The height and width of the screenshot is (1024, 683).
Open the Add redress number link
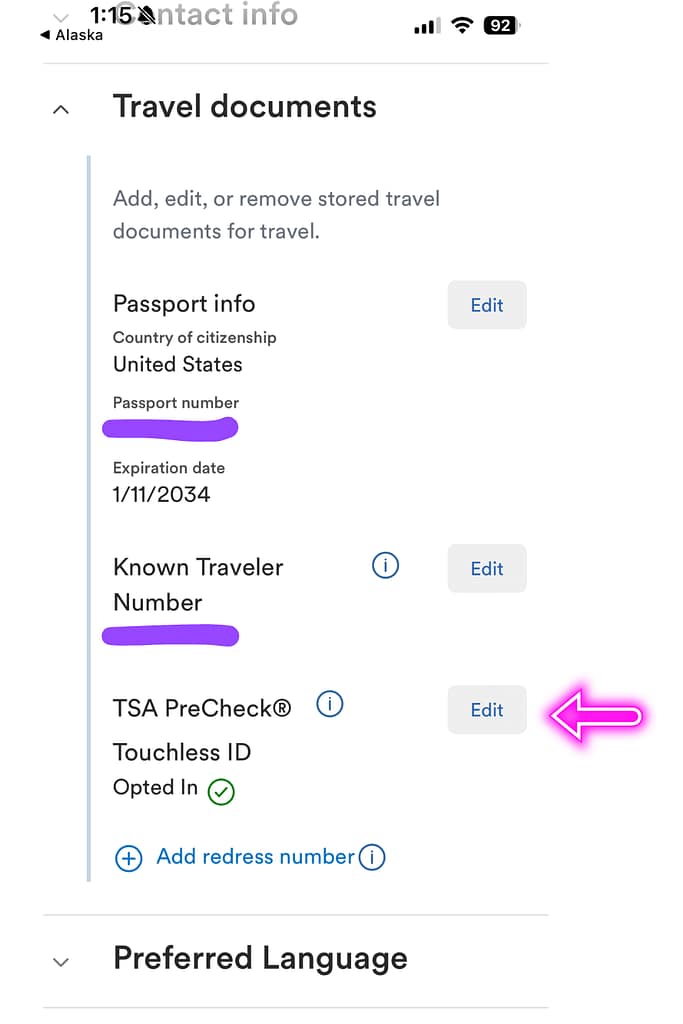(255, 857)
